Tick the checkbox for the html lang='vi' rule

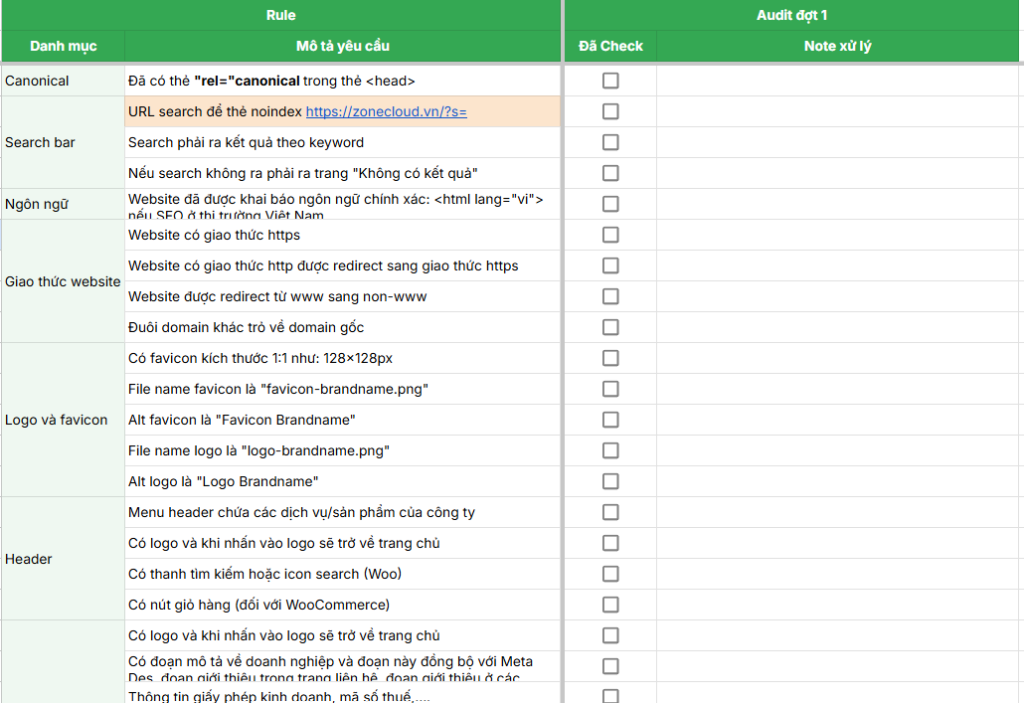click(610, 203)
